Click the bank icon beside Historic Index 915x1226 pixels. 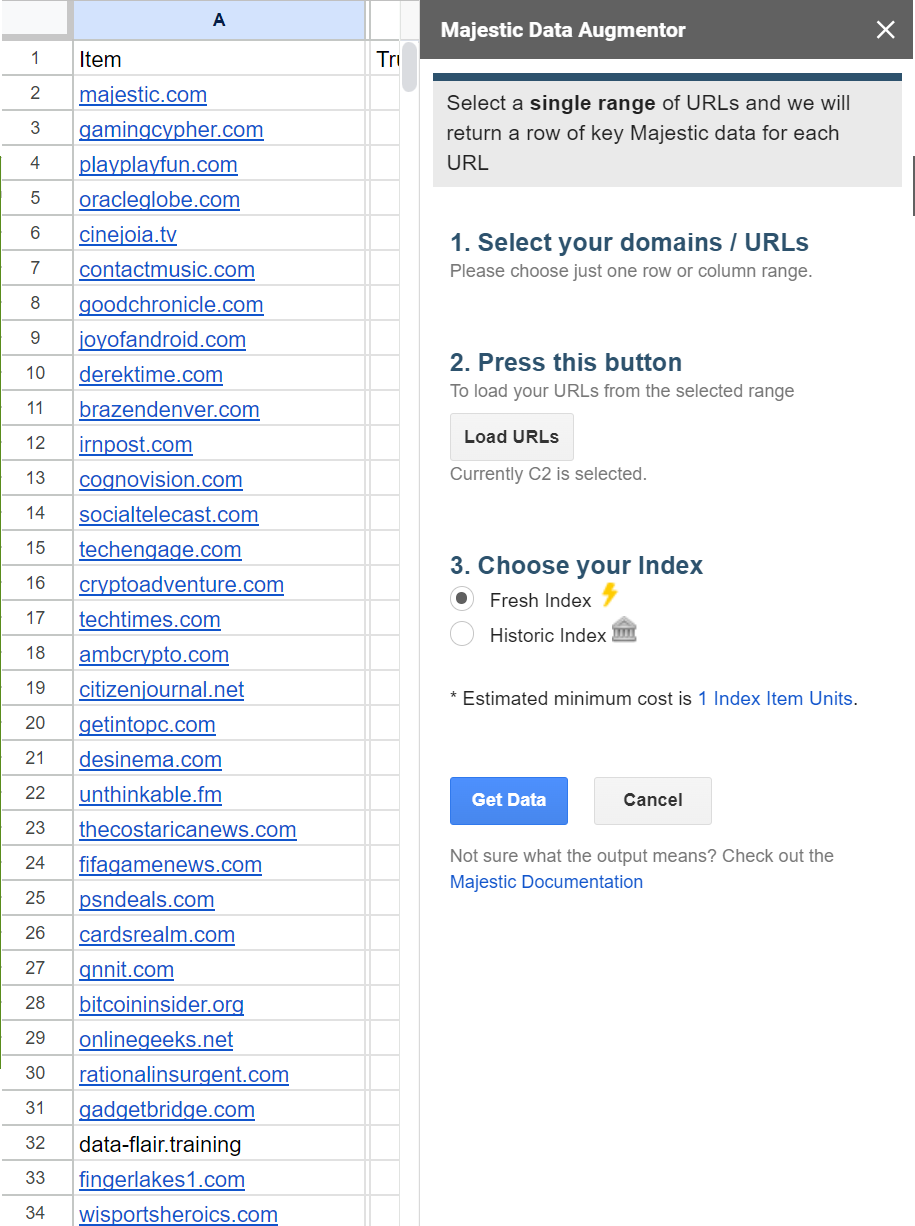point(624,631)
